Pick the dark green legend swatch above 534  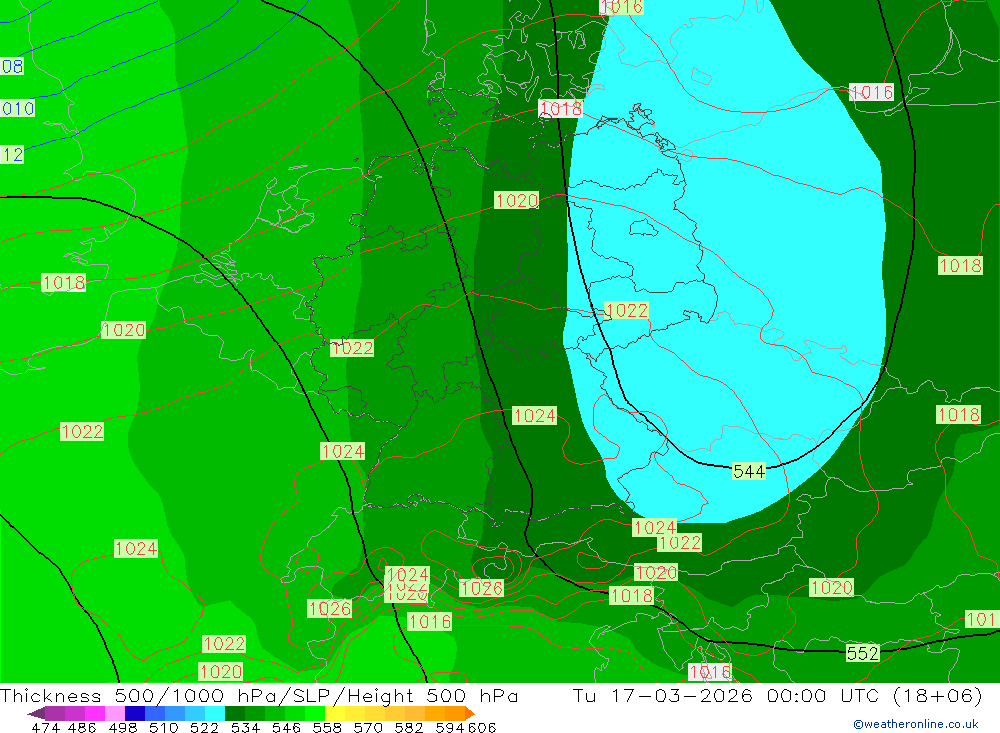coord(235,713)
